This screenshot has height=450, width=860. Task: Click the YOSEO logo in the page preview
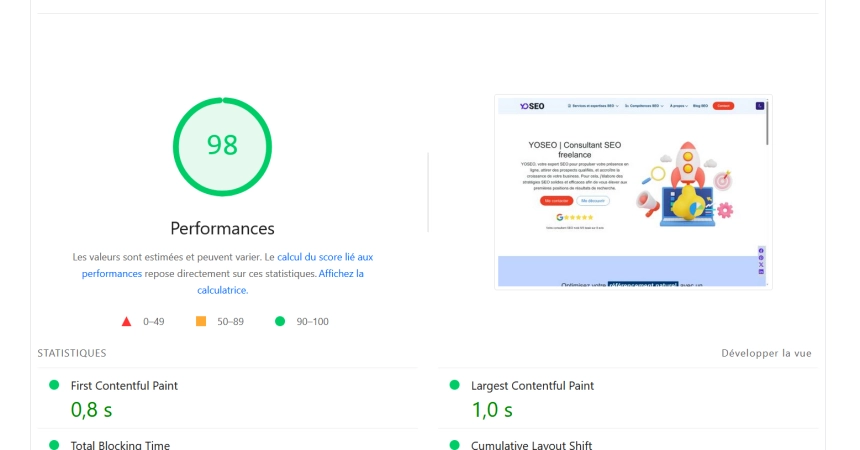pyautogui.click(x=532, y=105)
